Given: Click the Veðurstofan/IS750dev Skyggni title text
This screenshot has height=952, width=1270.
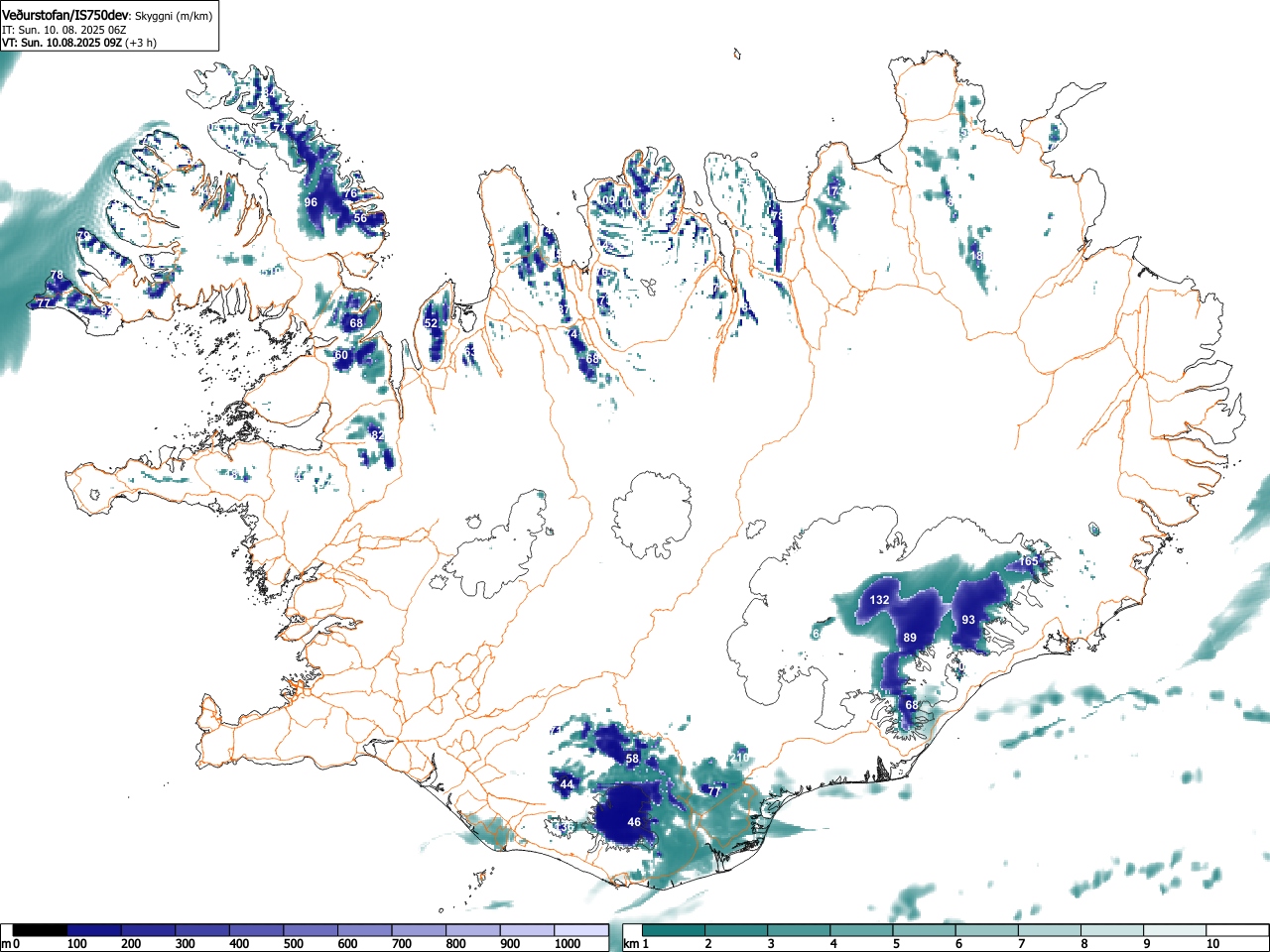Looking at the screenshot, I should tap(106, 15).
